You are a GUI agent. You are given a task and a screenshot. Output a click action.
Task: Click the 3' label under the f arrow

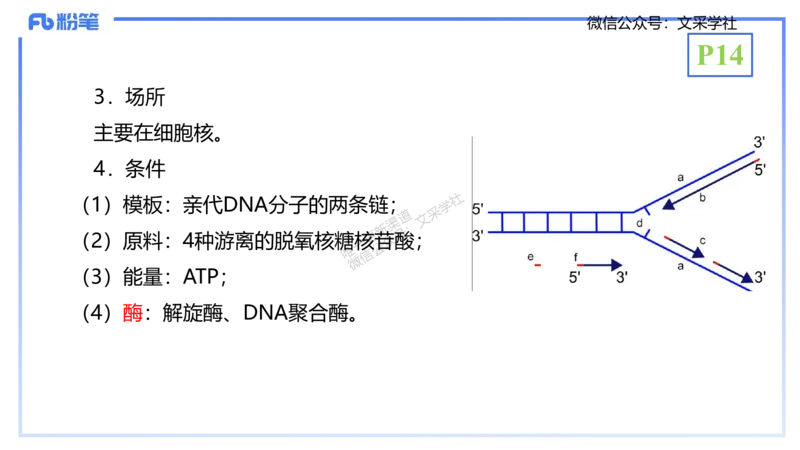click(x=621, y=278)
